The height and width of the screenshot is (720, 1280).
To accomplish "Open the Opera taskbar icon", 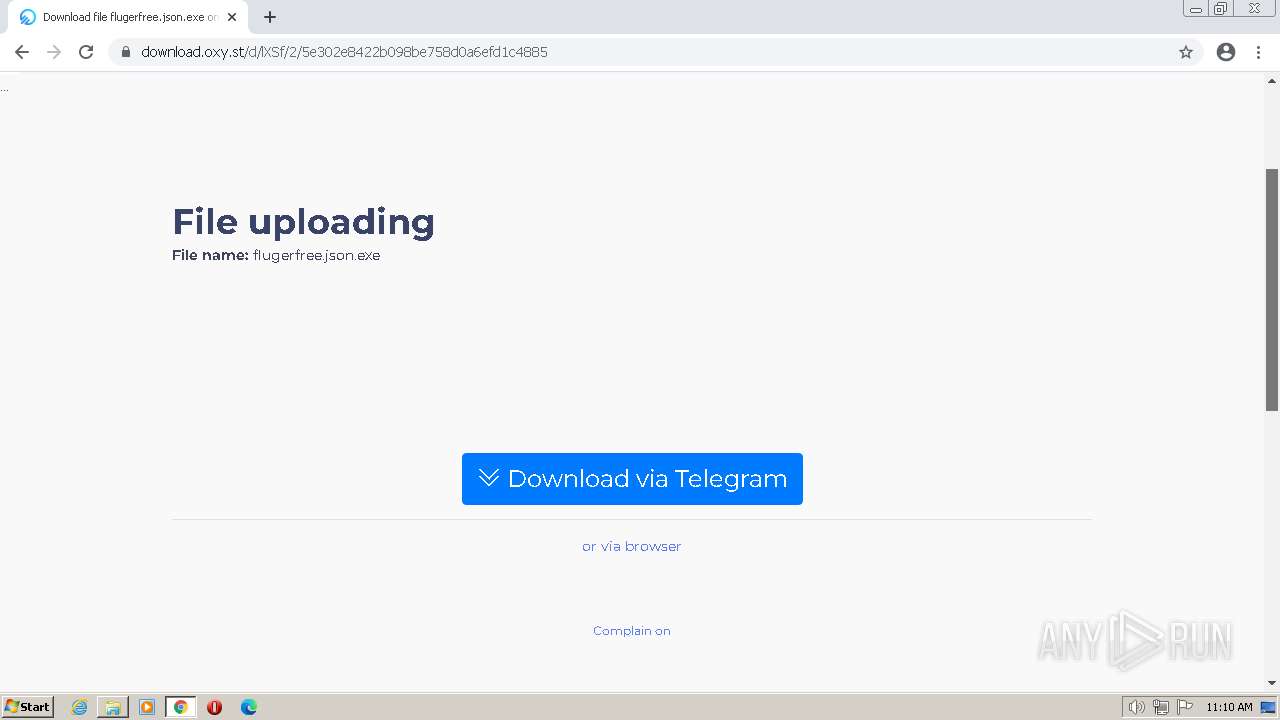I will pyautogui.click(x=214, y=707).
